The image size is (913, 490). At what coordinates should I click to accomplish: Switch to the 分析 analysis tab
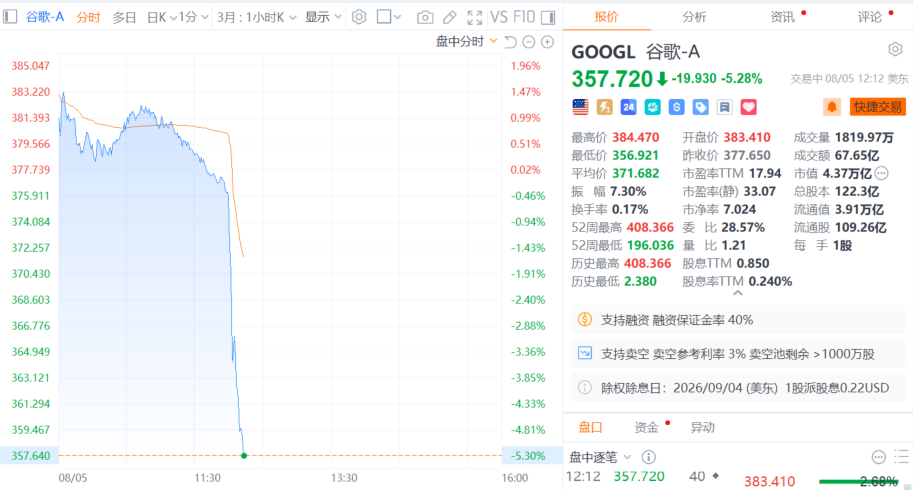694,17
